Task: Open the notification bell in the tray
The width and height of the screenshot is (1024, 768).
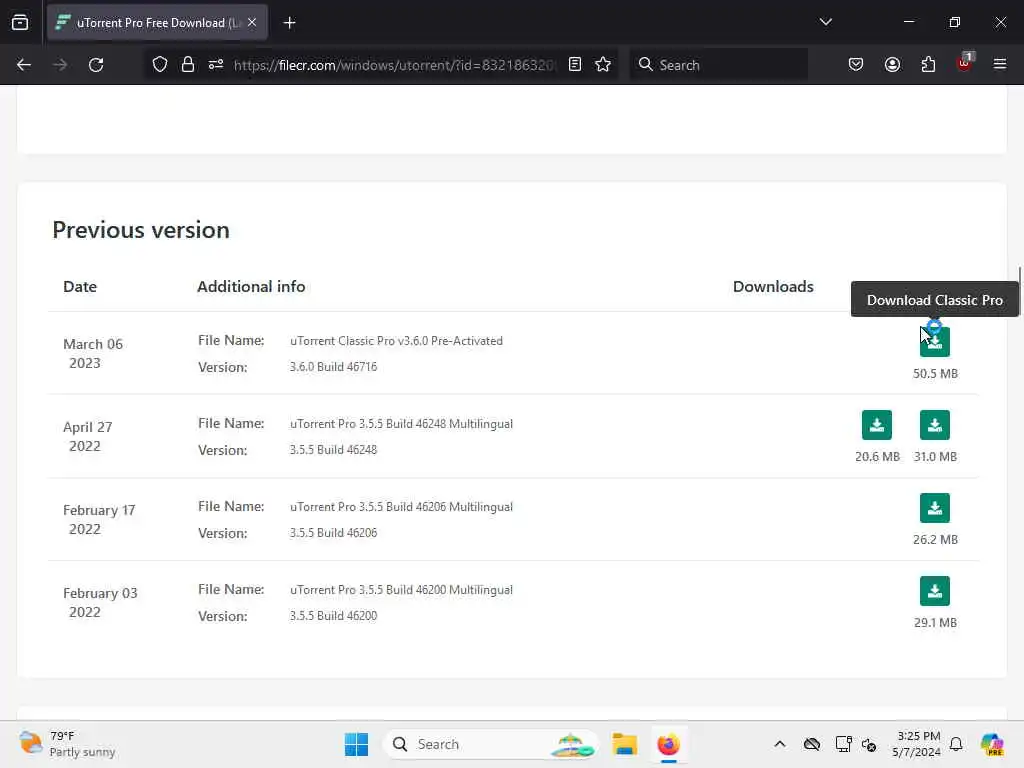Action: click(x=956, y=744)
